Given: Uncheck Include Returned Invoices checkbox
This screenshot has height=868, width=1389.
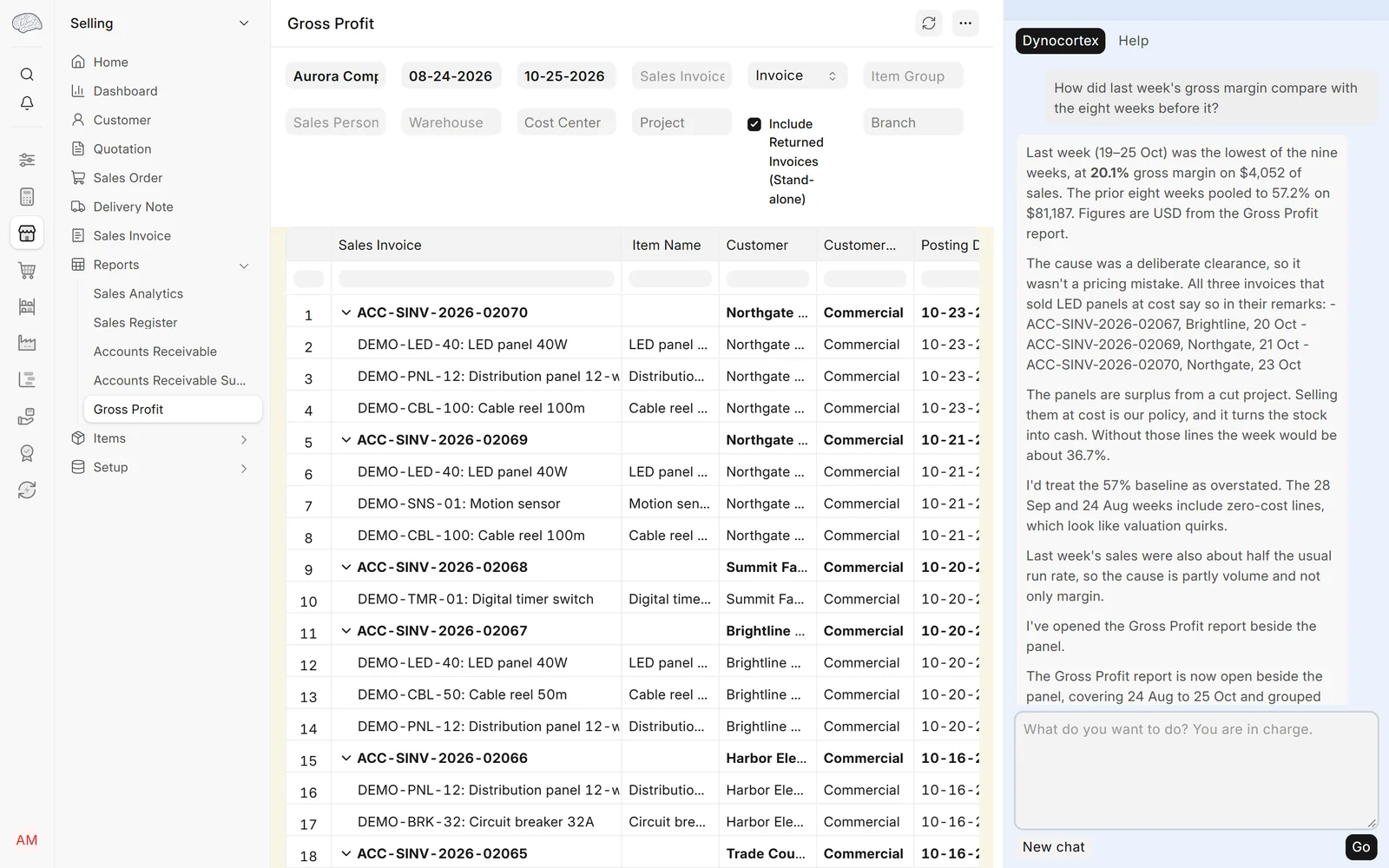Looking at the screenshot, I should [x=754, y=124].
